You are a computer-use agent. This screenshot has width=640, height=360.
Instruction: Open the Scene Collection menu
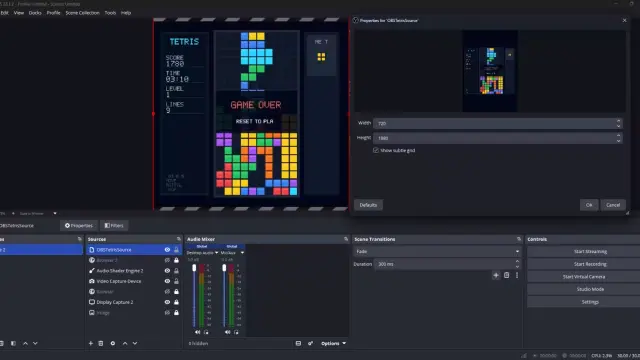[82, 13]
